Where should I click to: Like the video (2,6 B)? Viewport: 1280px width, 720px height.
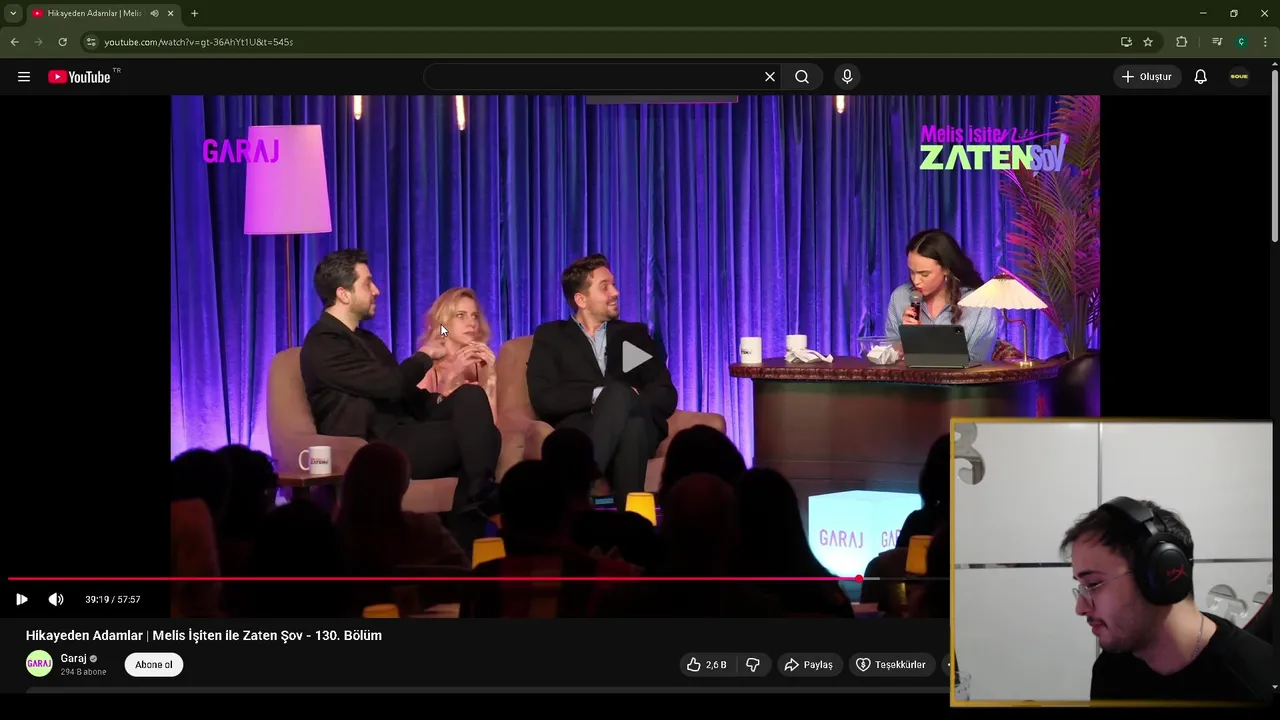click(x=706, y=664)
